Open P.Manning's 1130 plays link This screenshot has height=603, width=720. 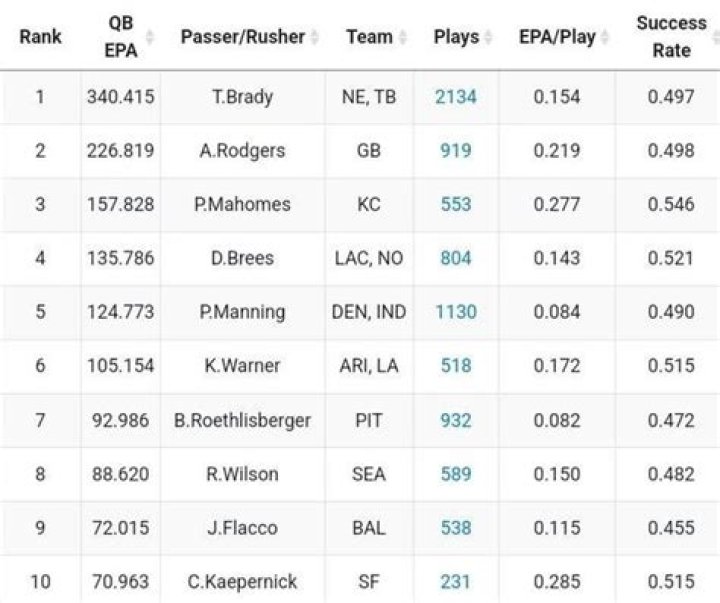456,312
